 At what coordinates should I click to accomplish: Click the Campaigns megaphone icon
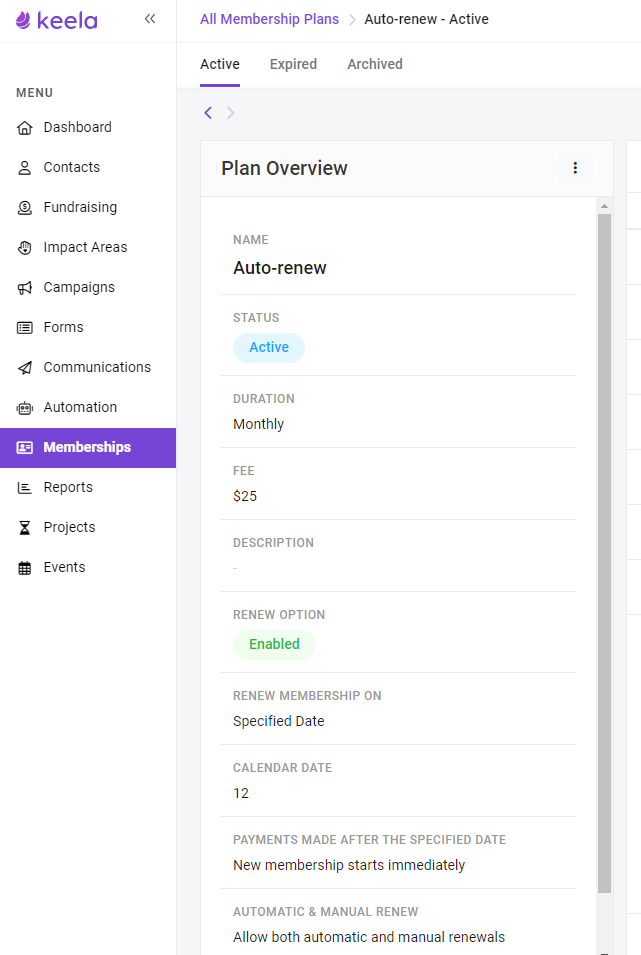pyautogui.click(x=24, y=287)
